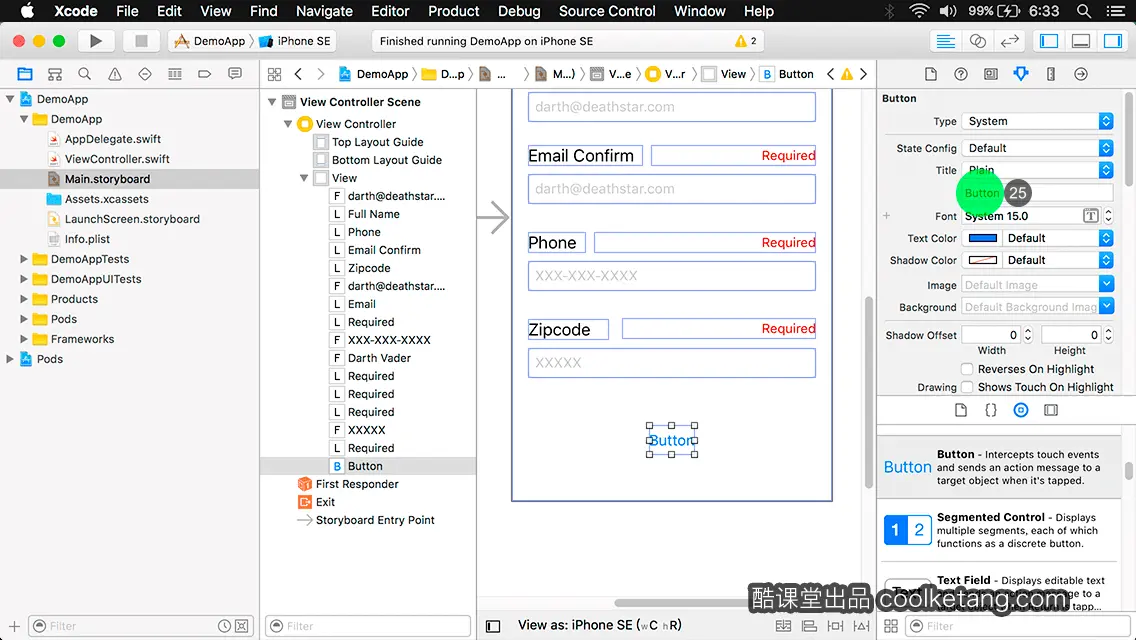1136x640 pixels.
Task: Open the Navigate menu
Action: pos(324,11)
